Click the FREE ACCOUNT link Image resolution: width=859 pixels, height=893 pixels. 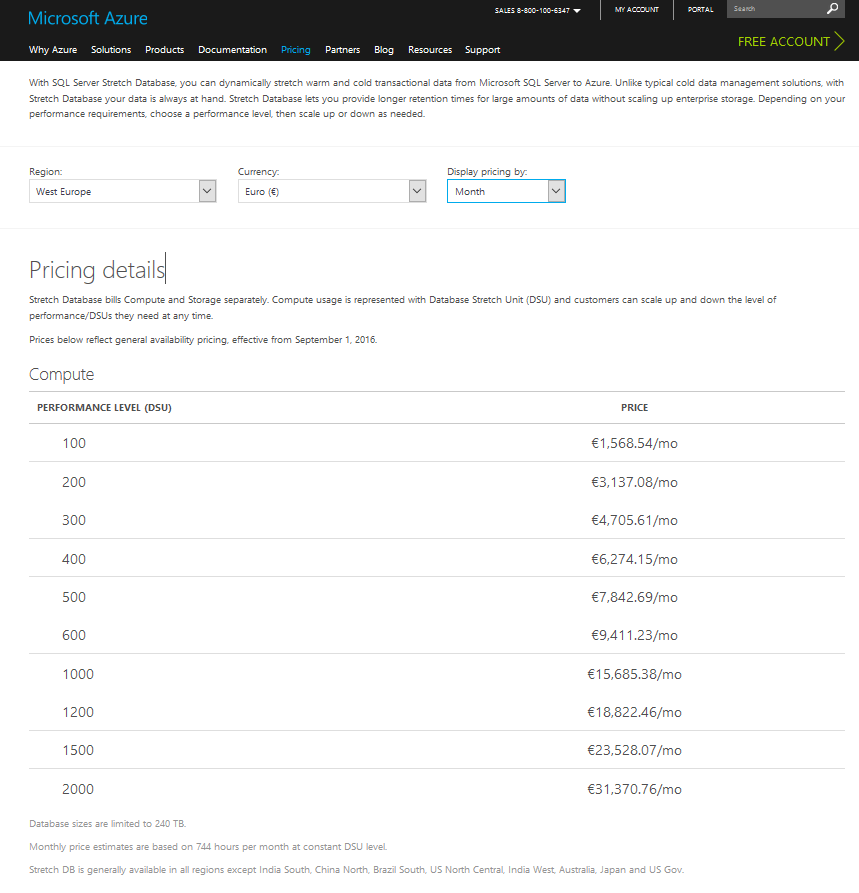(x=784, y=42)
